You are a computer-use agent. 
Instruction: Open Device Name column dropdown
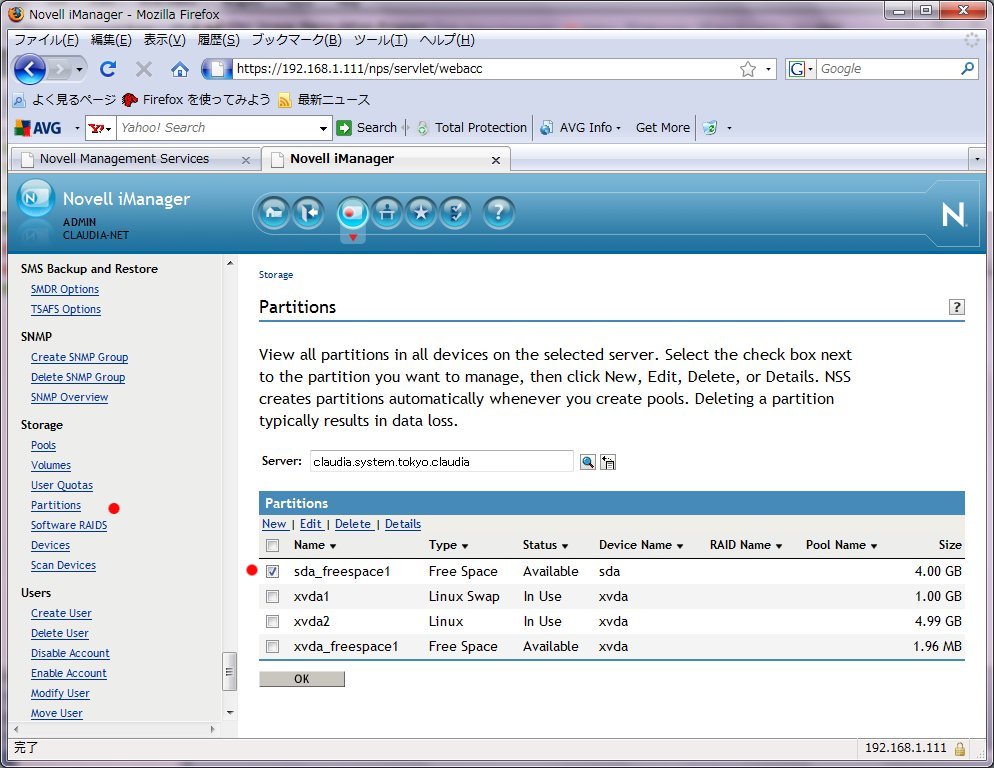[680, 546]
